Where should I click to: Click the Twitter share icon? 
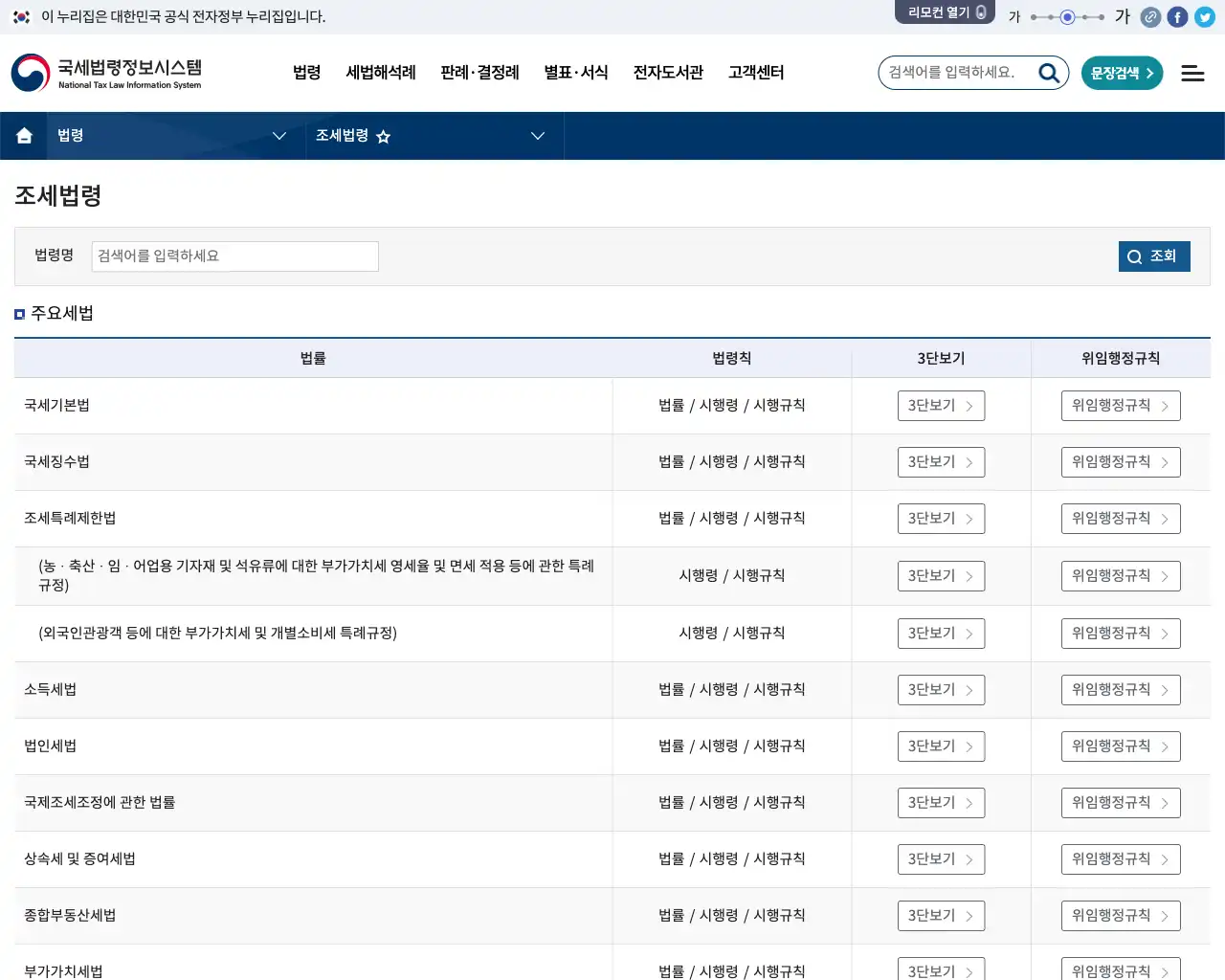pyautogui.click(x=1205, y=17)
